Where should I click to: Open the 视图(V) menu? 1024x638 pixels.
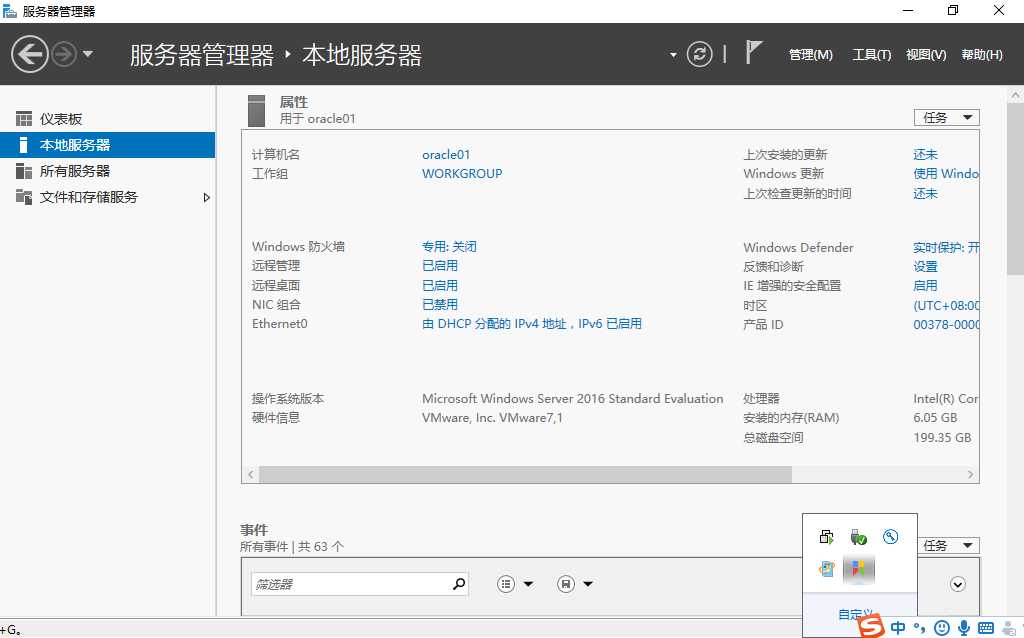[926, 55]
